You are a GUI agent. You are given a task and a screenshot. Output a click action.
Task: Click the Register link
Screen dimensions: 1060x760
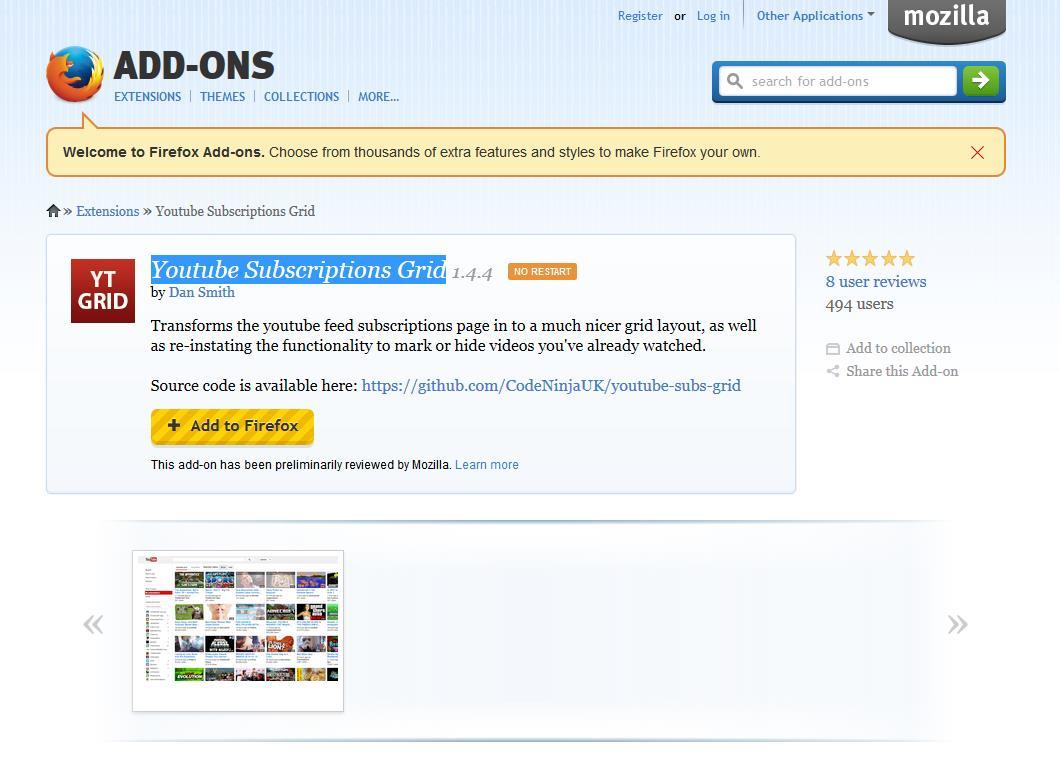(x=640, y=16)
